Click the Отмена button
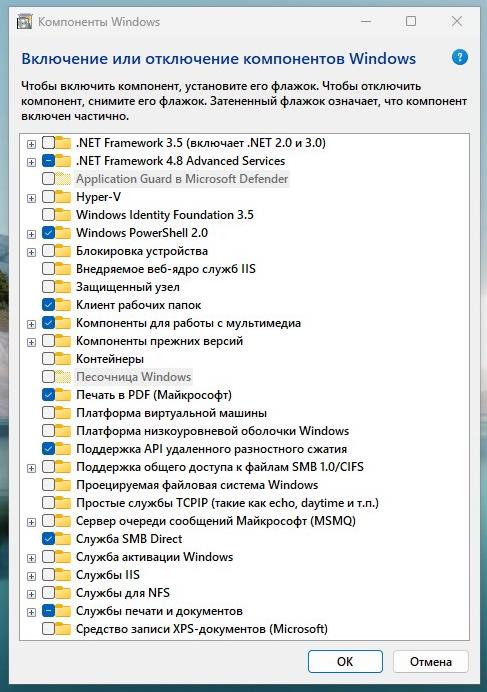487x692 pixels. 430,662
